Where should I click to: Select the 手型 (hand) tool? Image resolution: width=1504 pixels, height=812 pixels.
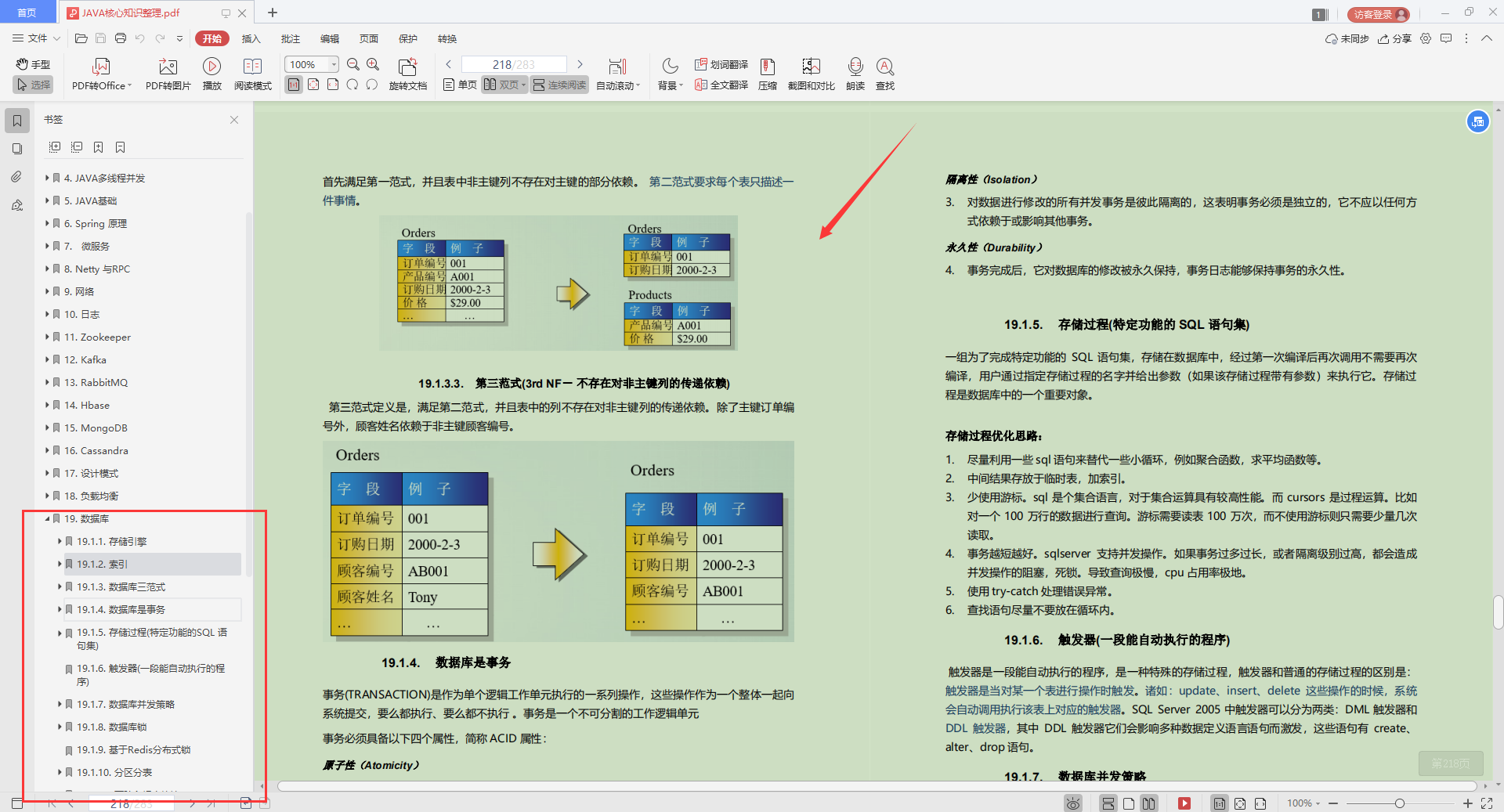[32, 64]
